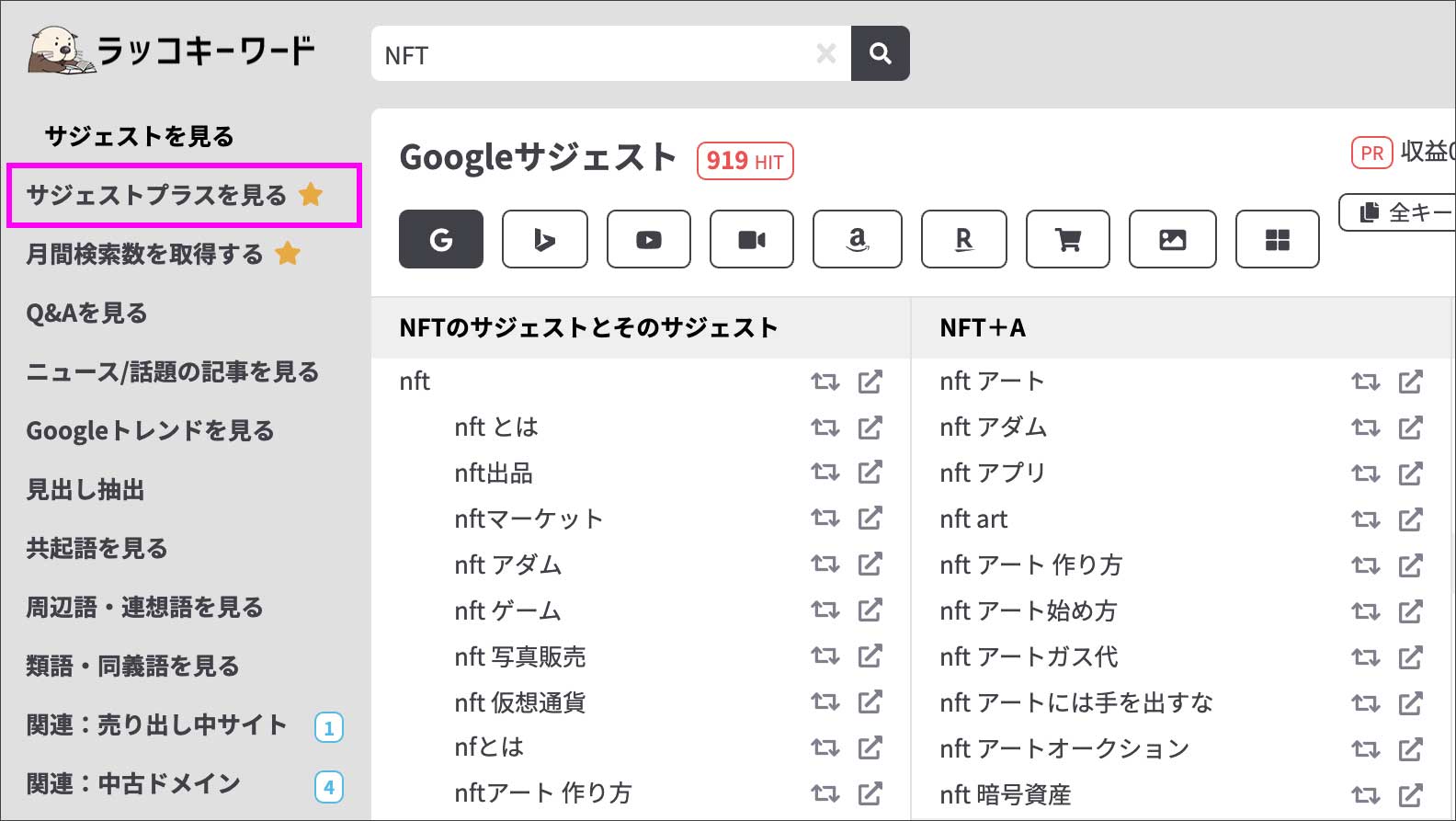1456x821 pixels.
Task: Select the video camera suggest icon
Action: point(751,239)
